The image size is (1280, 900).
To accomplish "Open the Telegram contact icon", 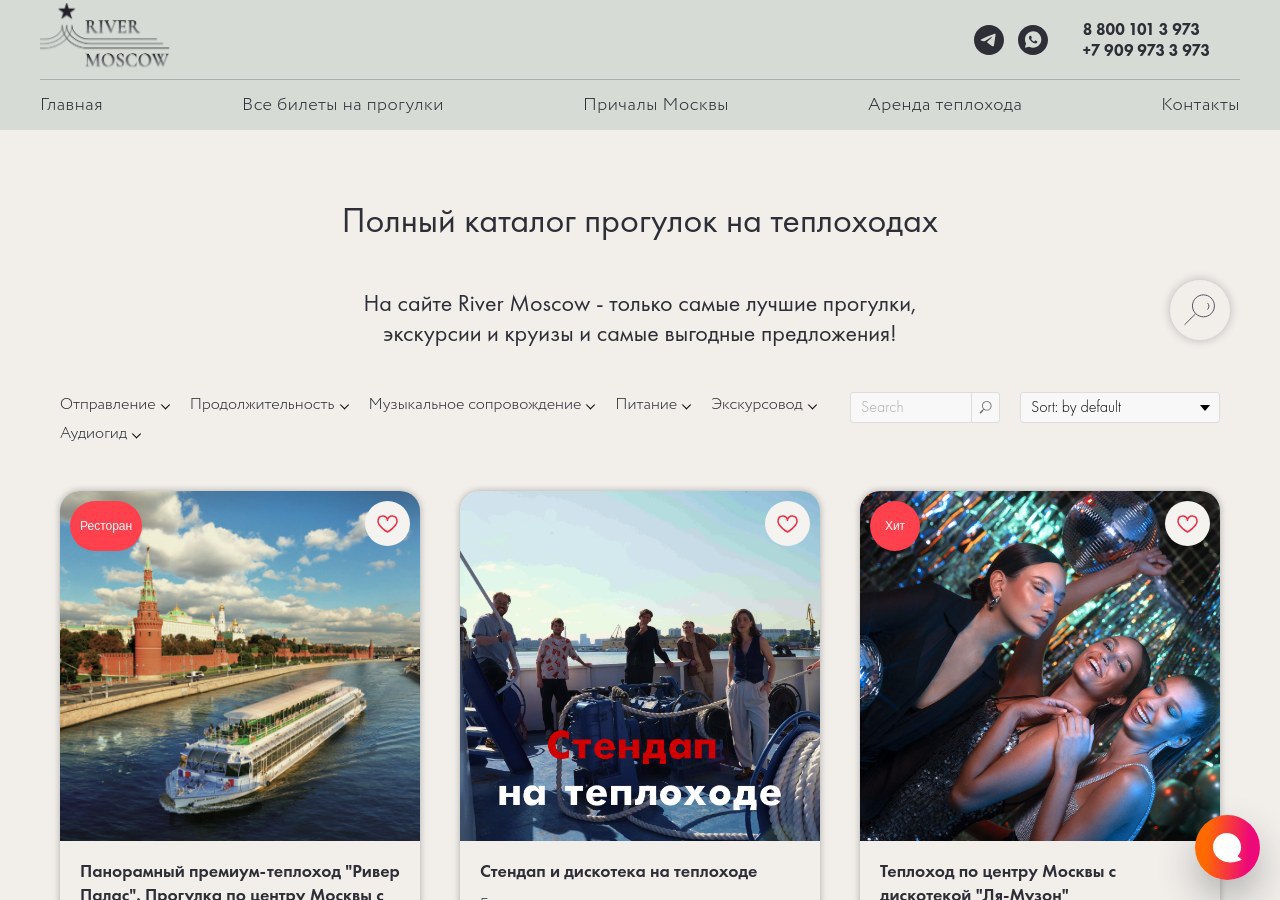I will tap(989, 40).
